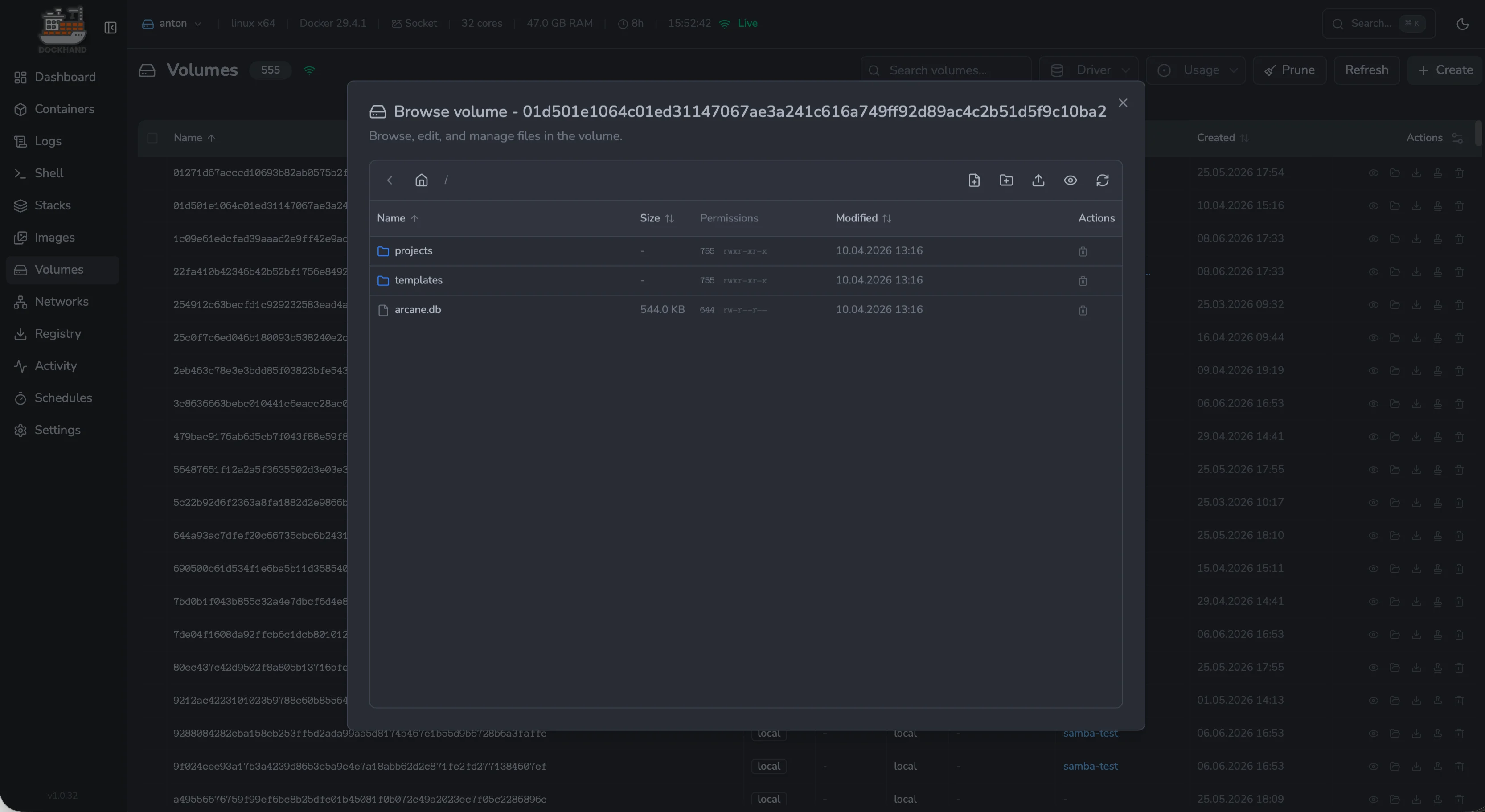Toggle hidden files eye icon in browser toolbar
1485x812 pixels.
click(1070, 180)
